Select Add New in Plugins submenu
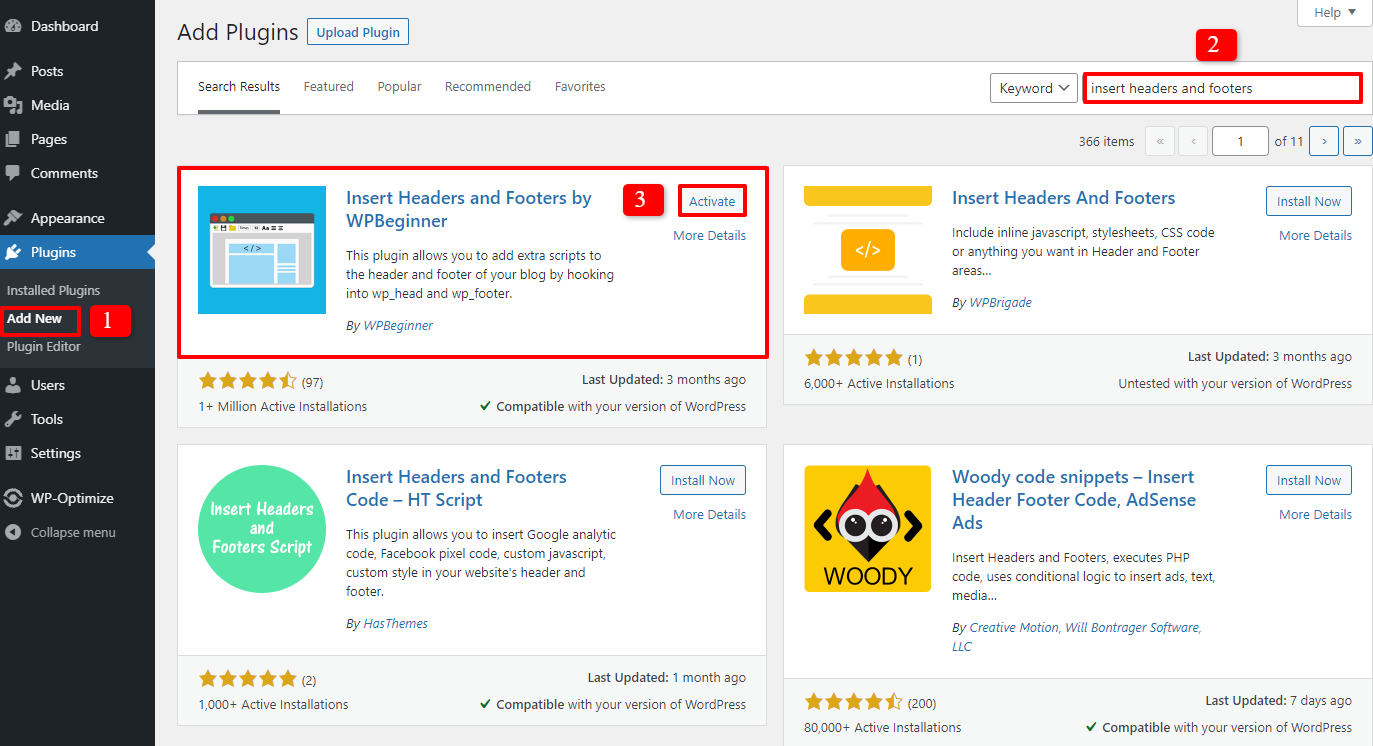 pos(35,319)
